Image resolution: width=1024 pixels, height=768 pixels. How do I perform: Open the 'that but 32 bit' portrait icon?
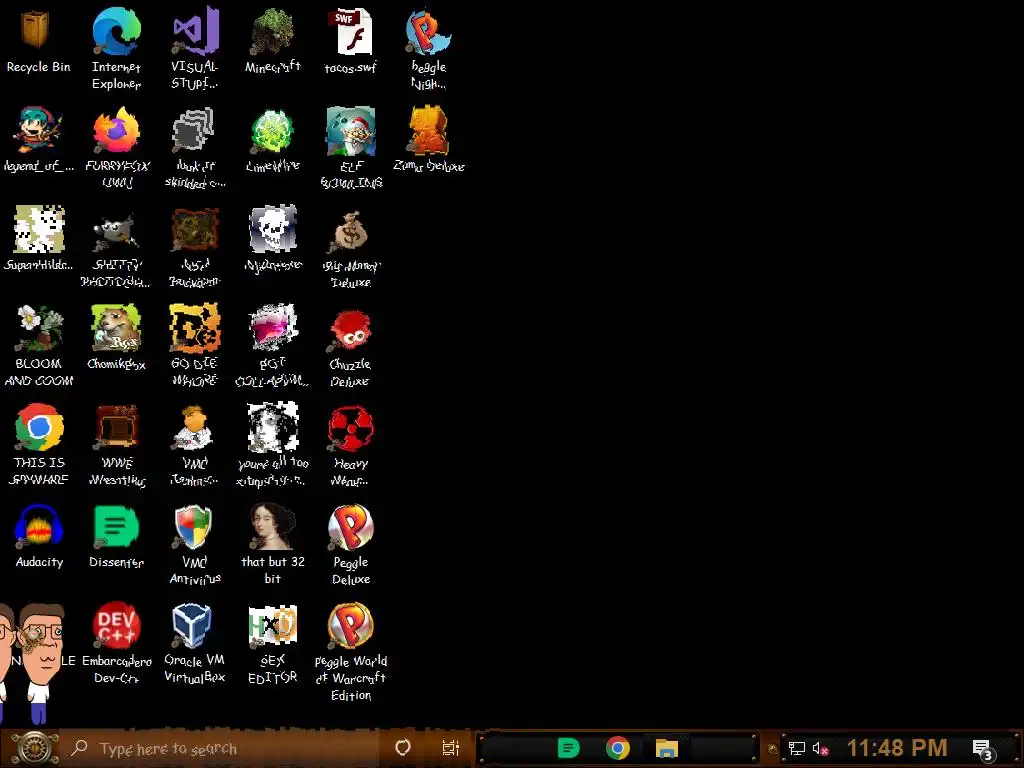(x=273, y=526)
